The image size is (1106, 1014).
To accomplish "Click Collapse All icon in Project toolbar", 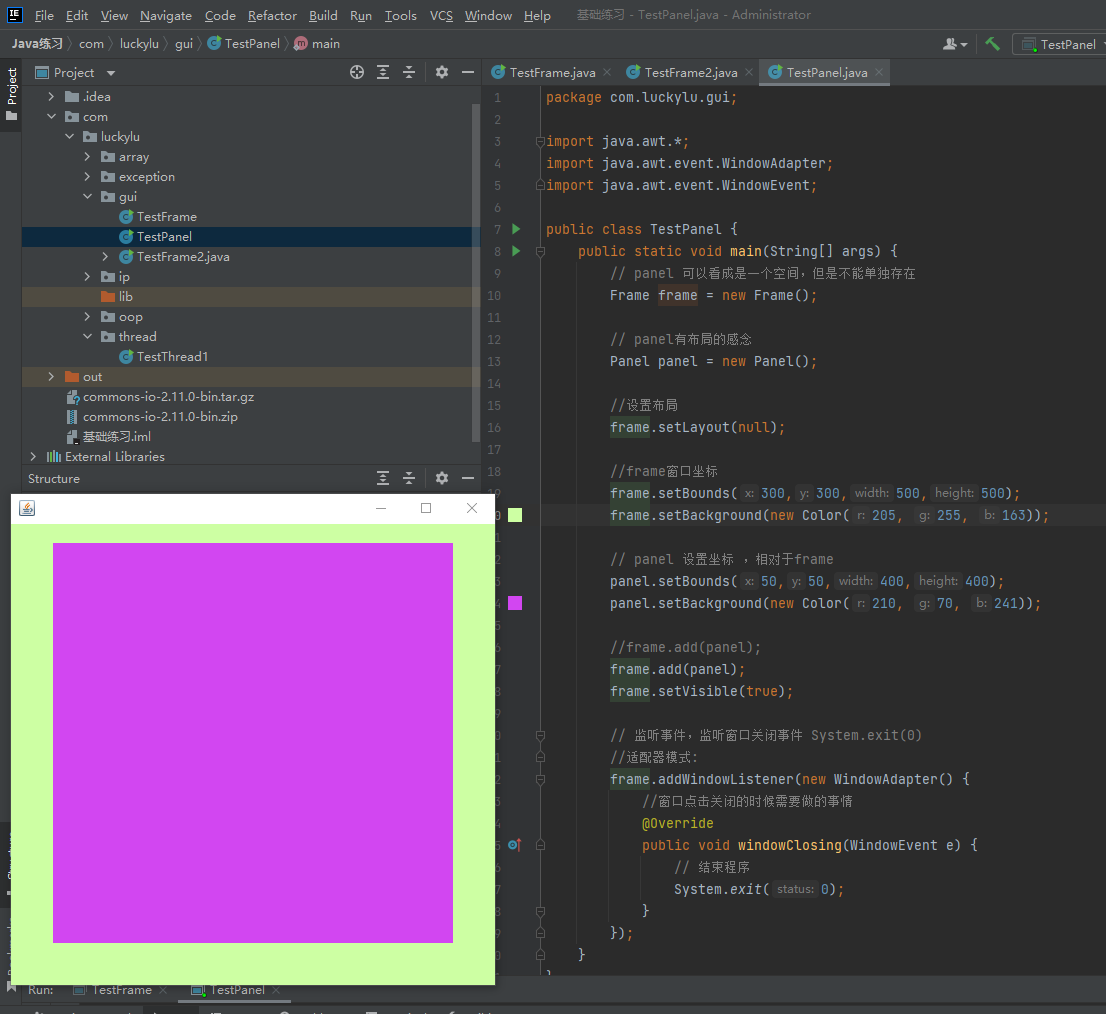I will coord(409,72).
